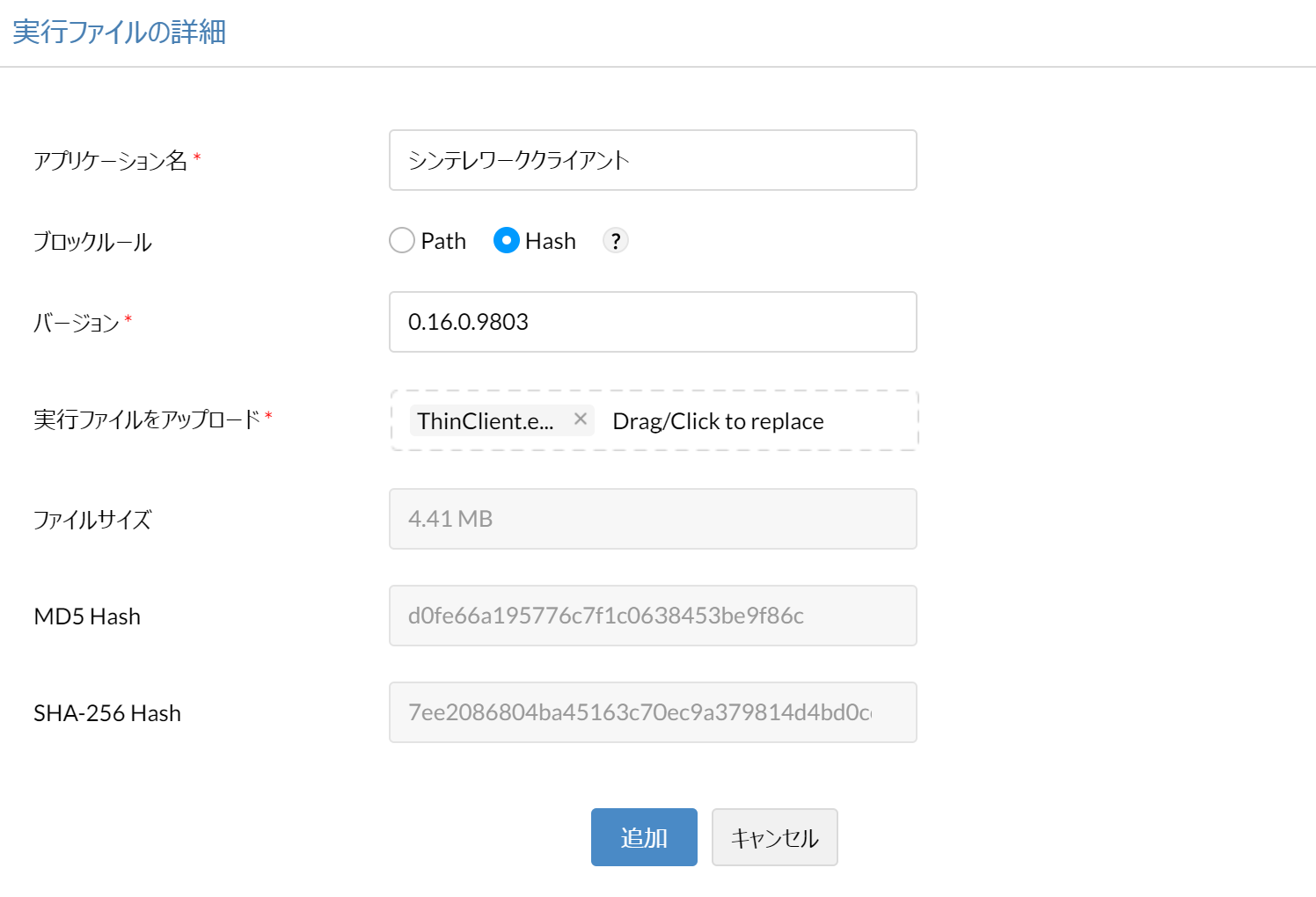Click the アプリケーション名 label
Viewport: 1316px width, 897px height.
pos(110,161)
